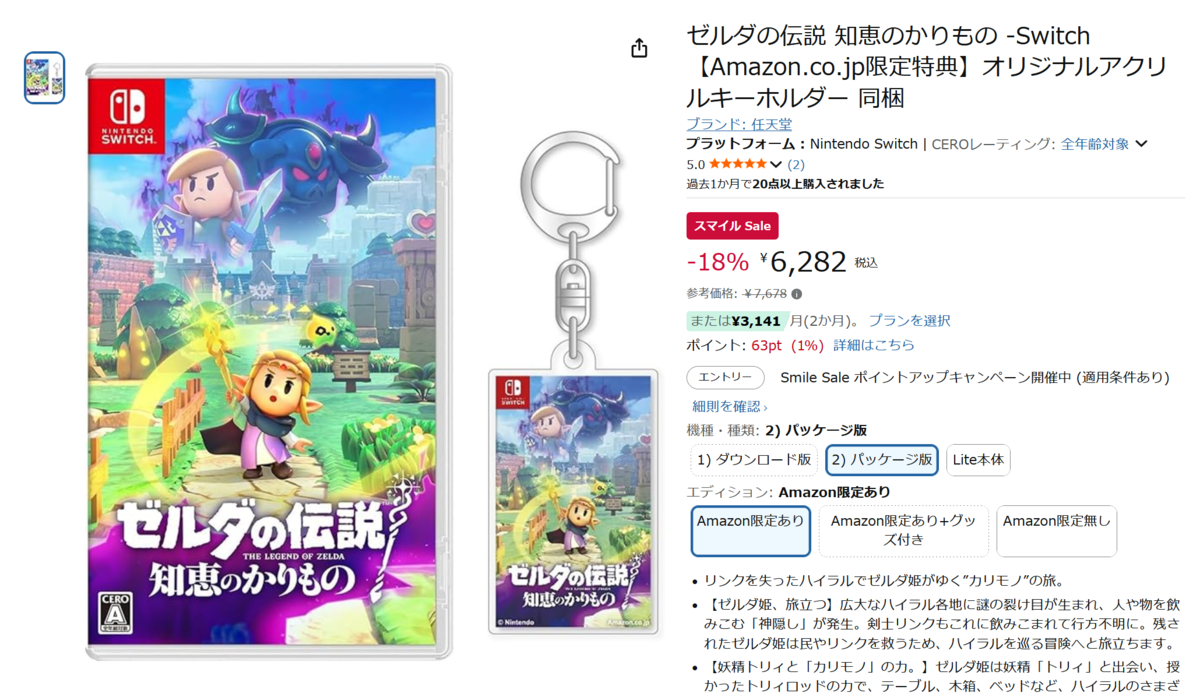Open the ブランド: 任天堂 brand link
The image size is (1200, 693).
click(x=739, y=124)
